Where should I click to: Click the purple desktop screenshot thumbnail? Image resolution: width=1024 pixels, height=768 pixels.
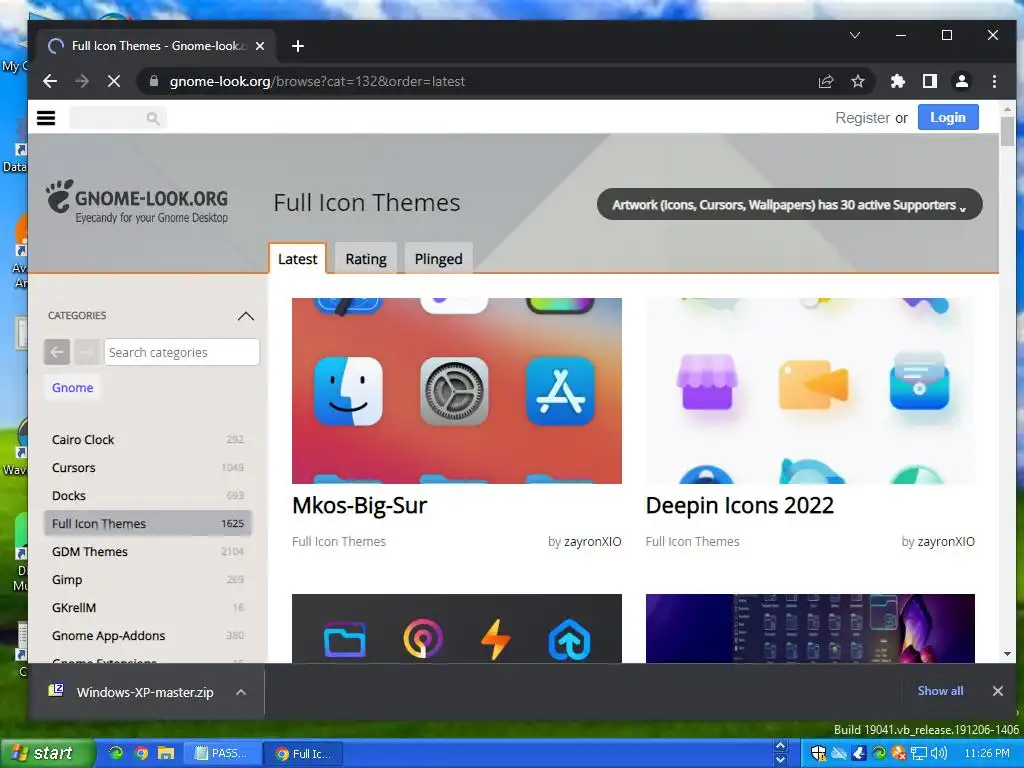coord(810,628)
